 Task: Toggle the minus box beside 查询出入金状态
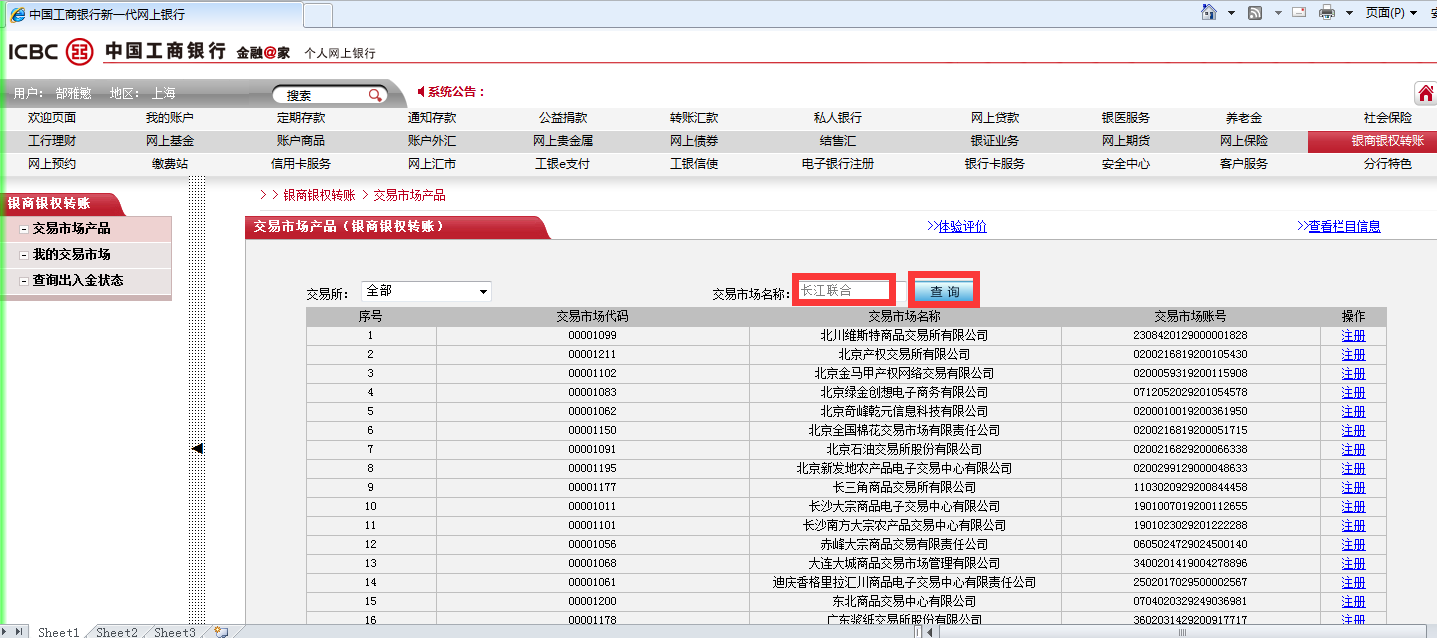click(24, 281)
